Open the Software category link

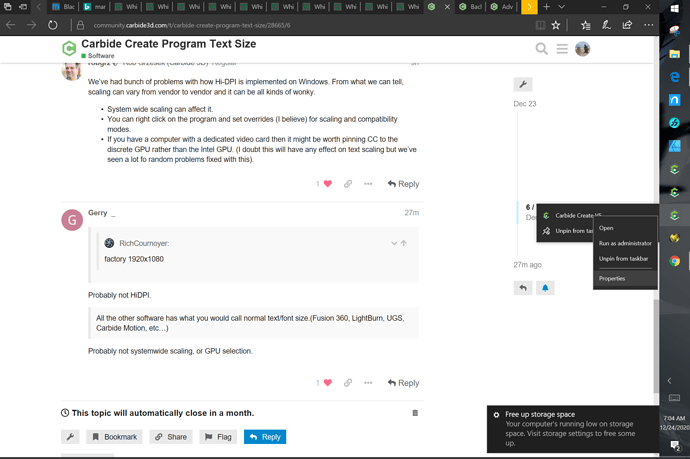click(98, 56)
